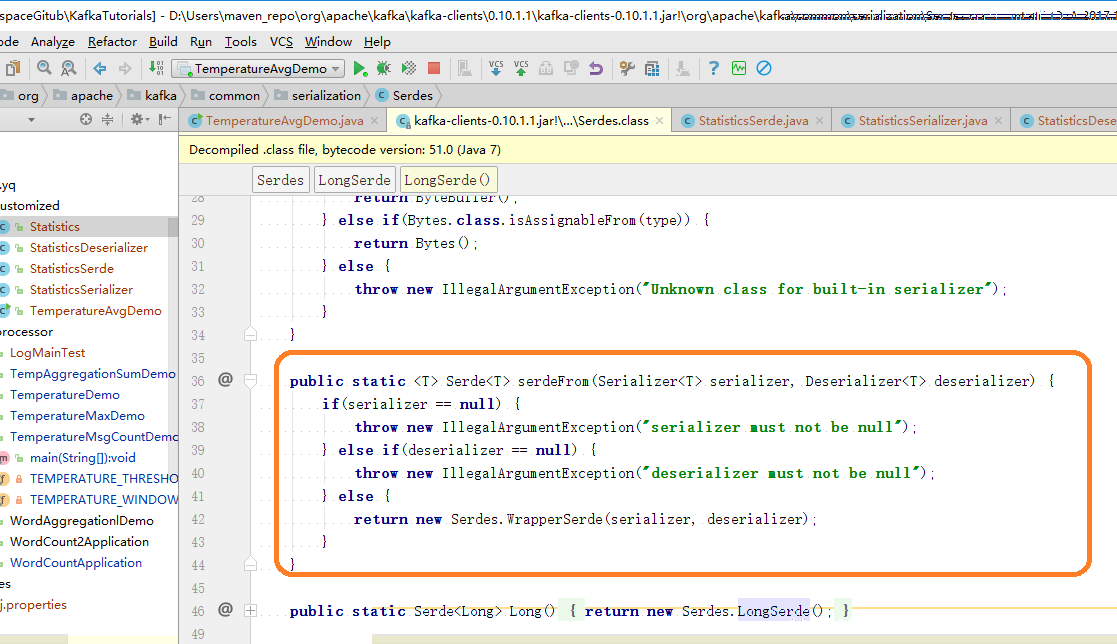
Task: Start debugging with the bug icon
Action: (384, 68)
